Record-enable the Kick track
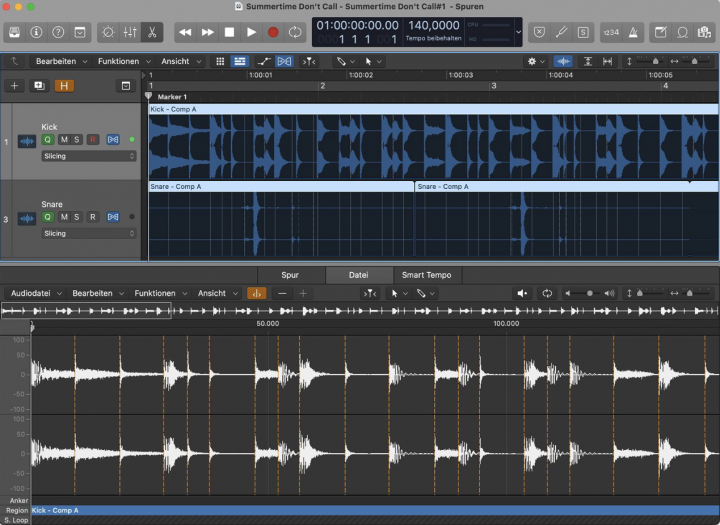This screenshot has height=525, width=720. tap(93, 140)
